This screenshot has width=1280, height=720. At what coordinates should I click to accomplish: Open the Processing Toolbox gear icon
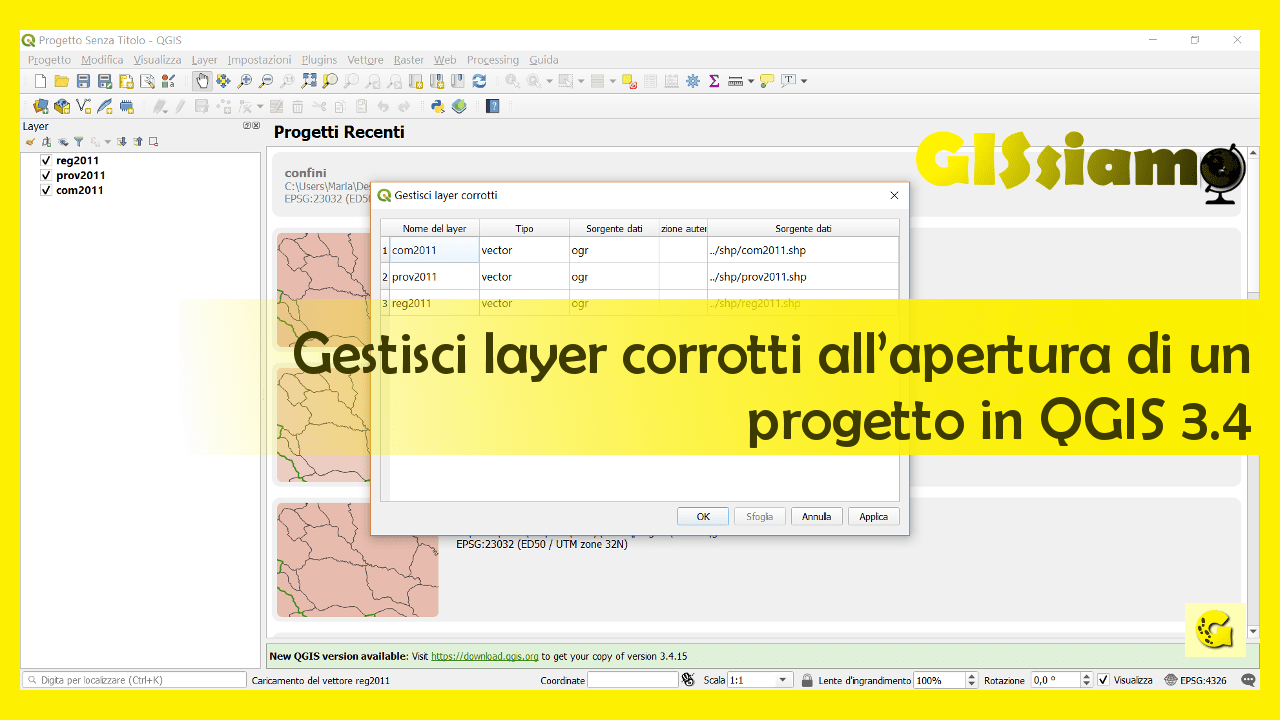click(x=692, y=81)
